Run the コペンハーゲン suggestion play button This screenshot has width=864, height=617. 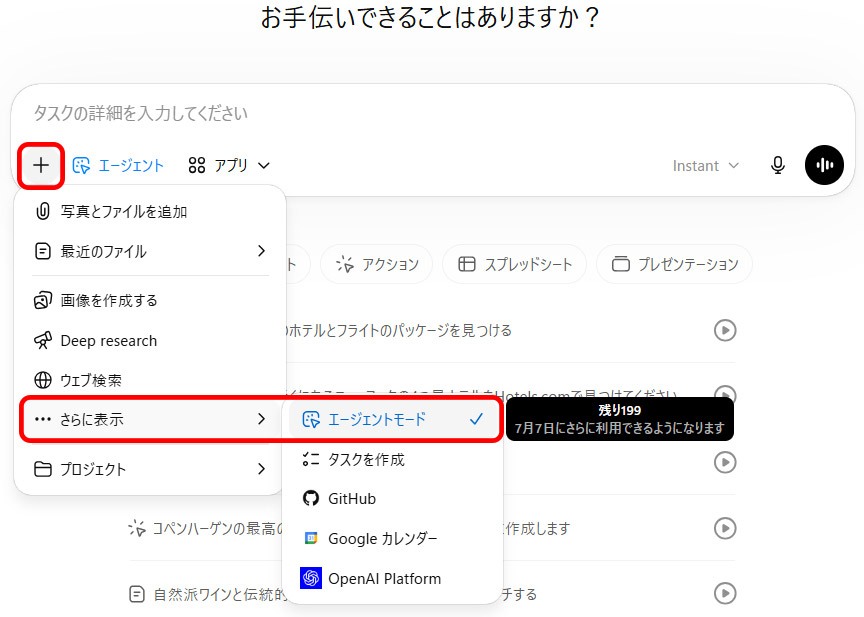pyautogui.click(x=725, y=528)
